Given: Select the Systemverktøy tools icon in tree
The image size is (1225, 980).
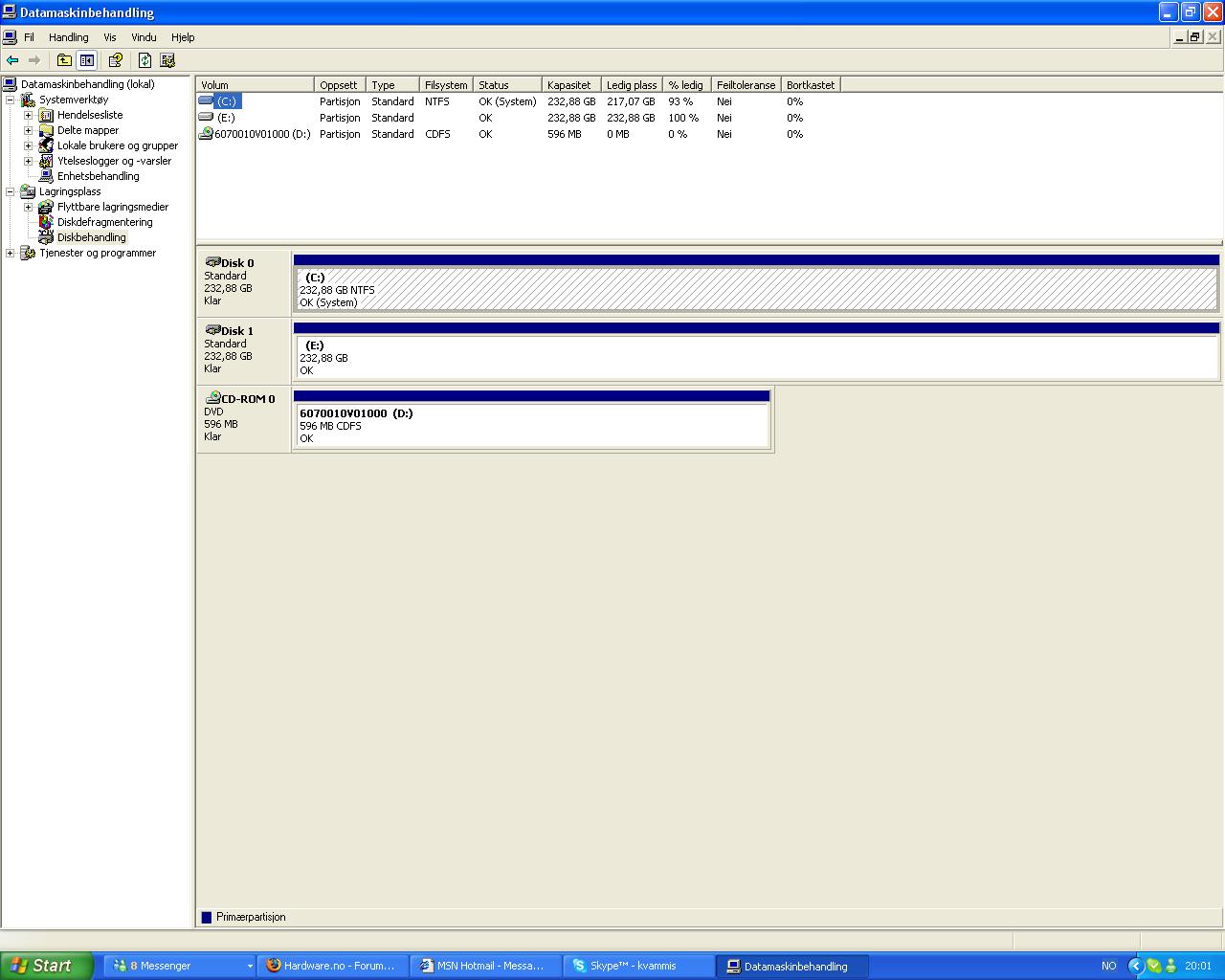Looking at the screenshot, I should (28, 100).
